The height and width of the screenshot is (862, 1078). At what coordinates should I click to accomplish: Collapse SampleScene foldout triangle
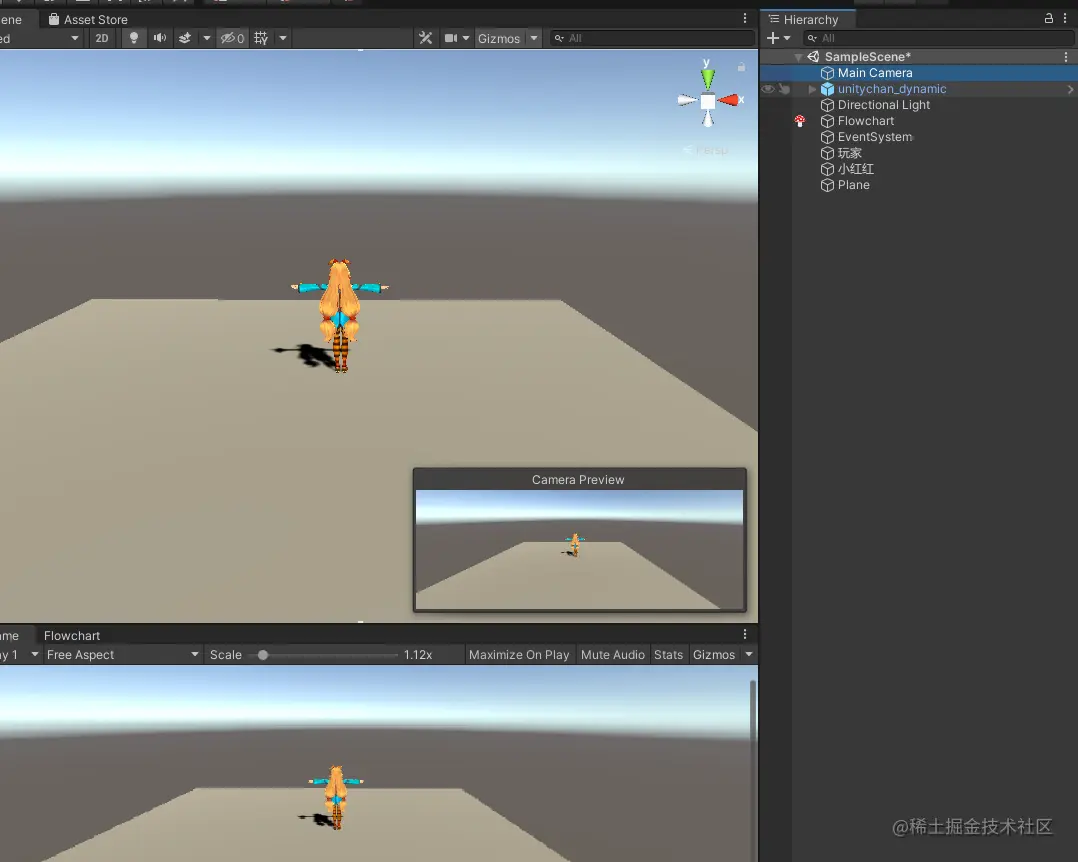[798, 57]
